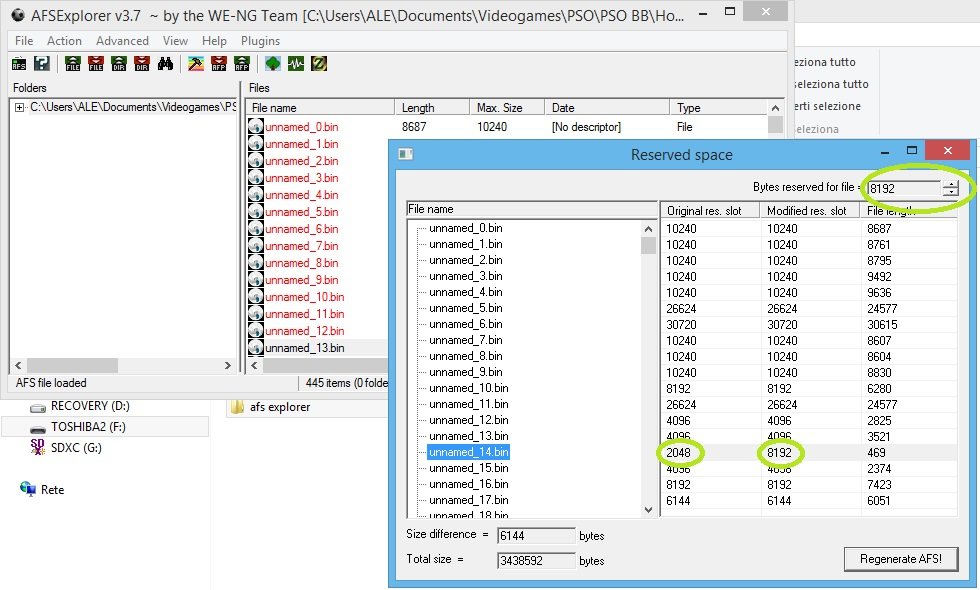Select unnamed_7.bin in the main Files list
This screenshot has width=980, height=590.
[301, 246]
